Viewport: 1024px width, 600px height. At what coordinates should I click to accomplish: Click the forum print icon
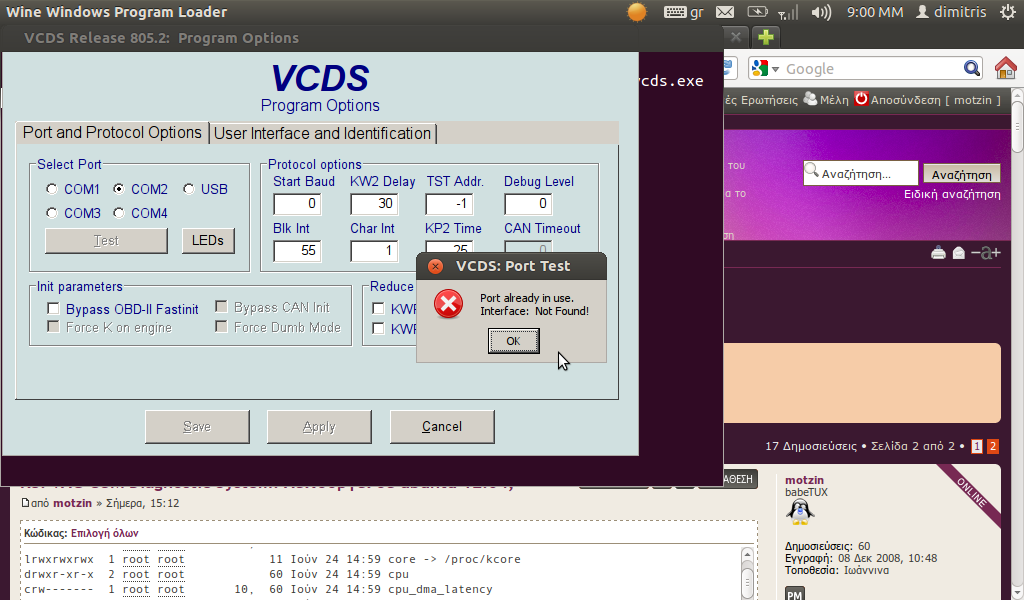[x=938, y=253]
